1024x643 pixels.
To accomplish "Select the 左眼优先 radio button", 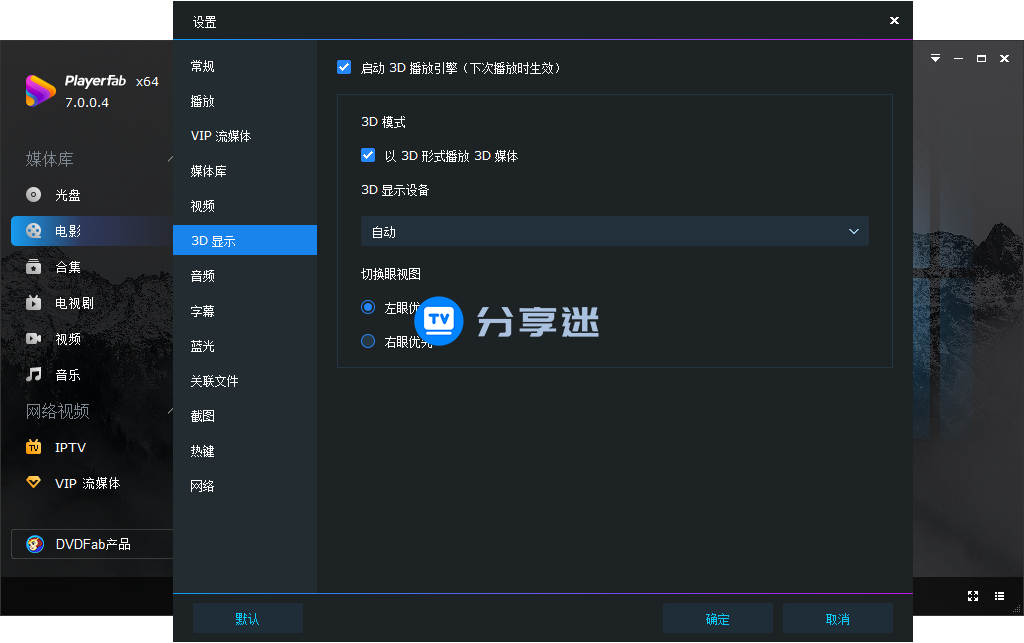I will coord(368,307).
